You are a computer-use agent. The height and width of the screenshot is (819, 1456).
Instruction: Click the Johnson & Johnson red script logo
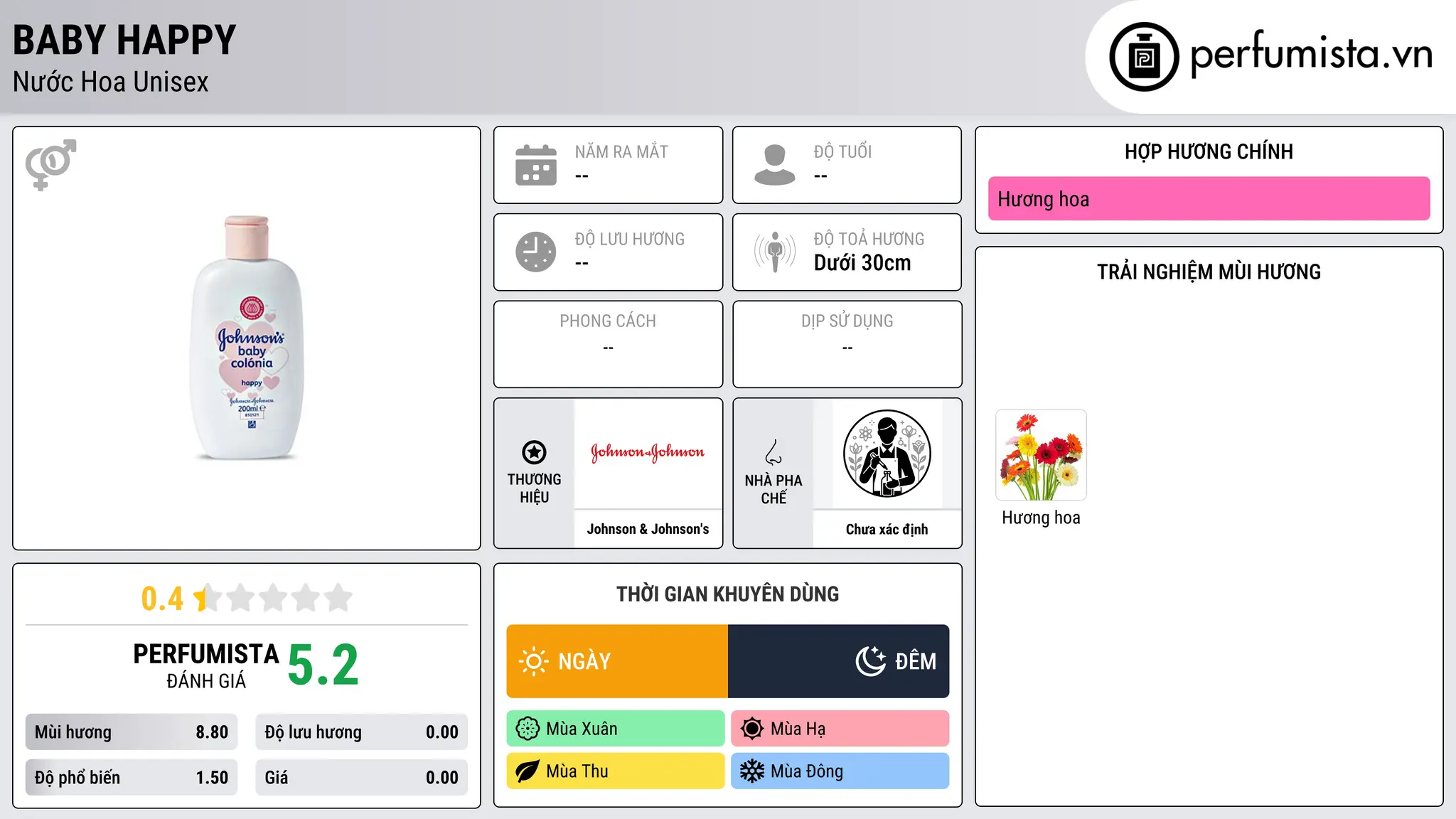tap(648, 452)
